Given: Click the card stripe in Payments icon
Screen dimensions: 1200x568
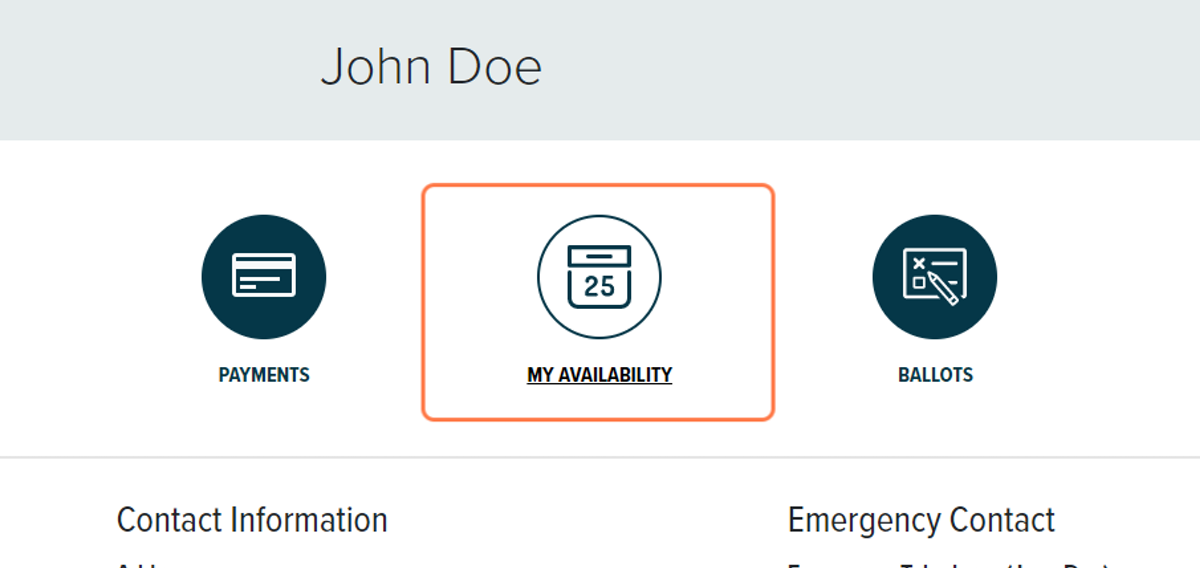Looking at the screenshot, I should point(264,270).
